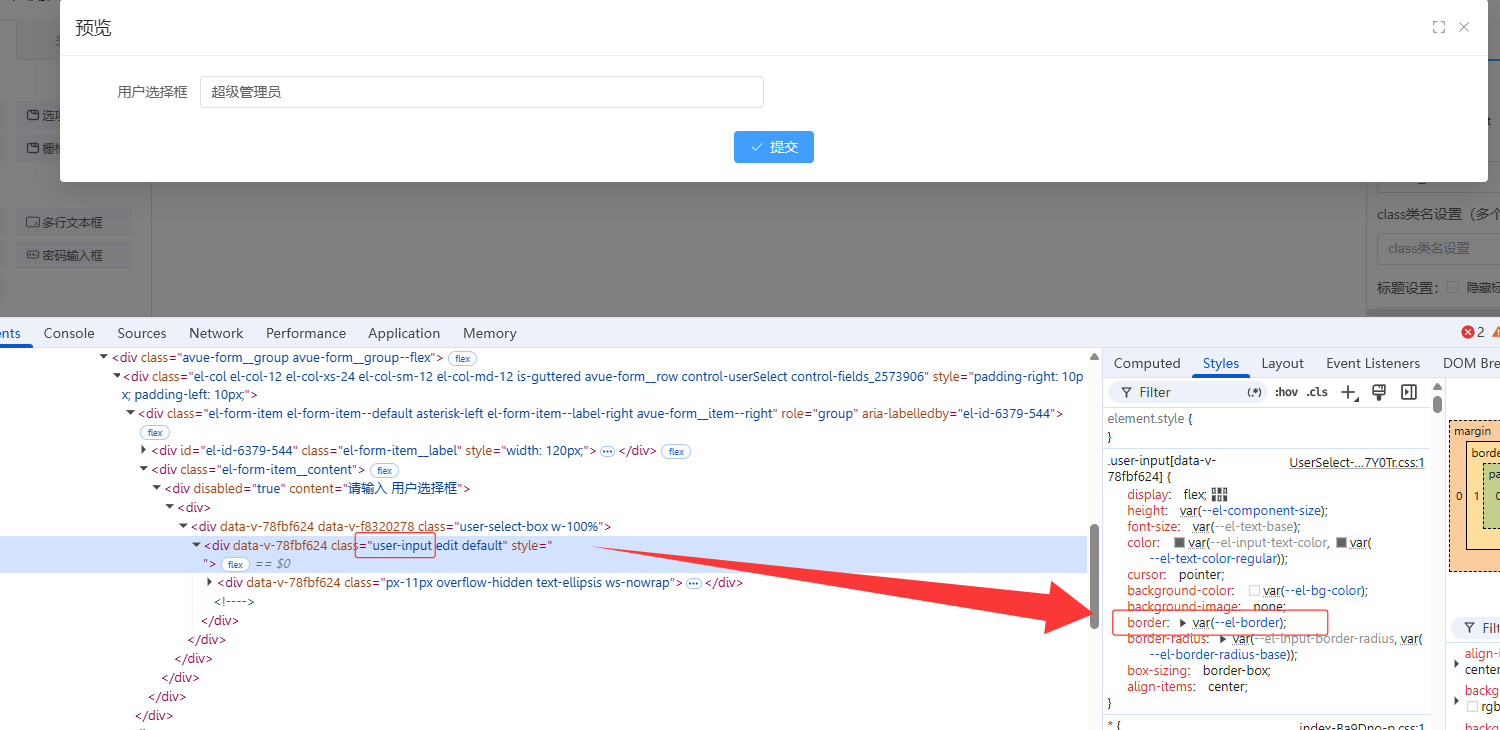Expand the el-form-item__label div node
This screenshot has height=730, width=1500.
click(144, 451)
